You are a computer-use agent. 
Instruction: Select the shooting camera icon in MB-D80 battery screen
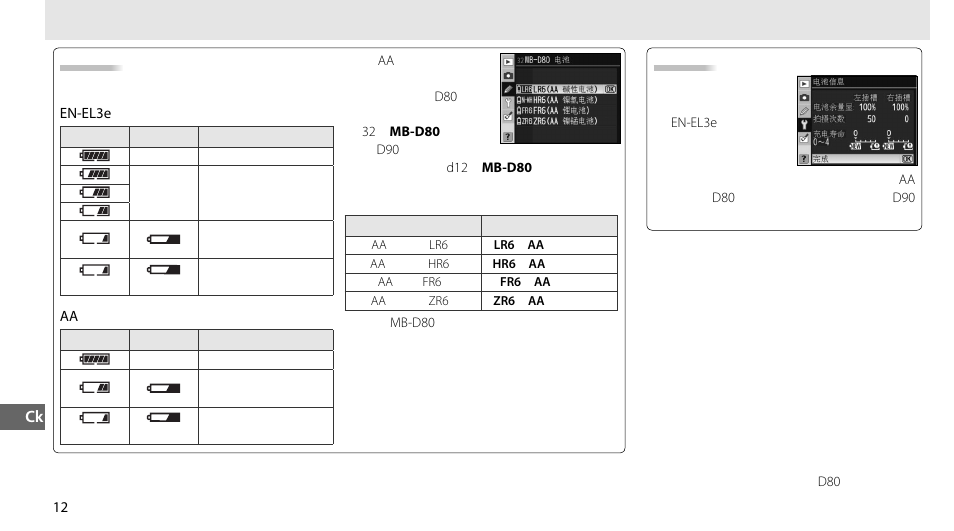coord(508,76)
